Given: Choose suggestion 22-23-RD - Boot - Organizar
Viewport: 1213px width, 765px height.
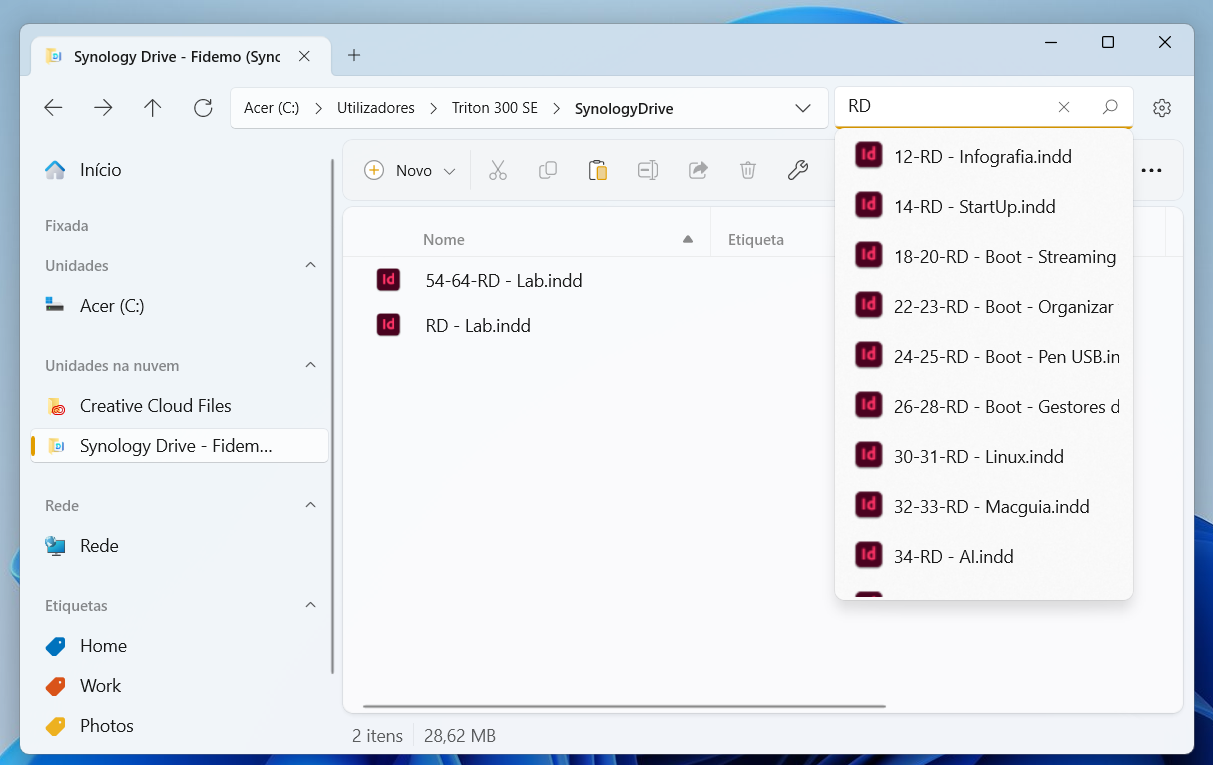Looking at the screenshot, I should [x=984, y=306].
